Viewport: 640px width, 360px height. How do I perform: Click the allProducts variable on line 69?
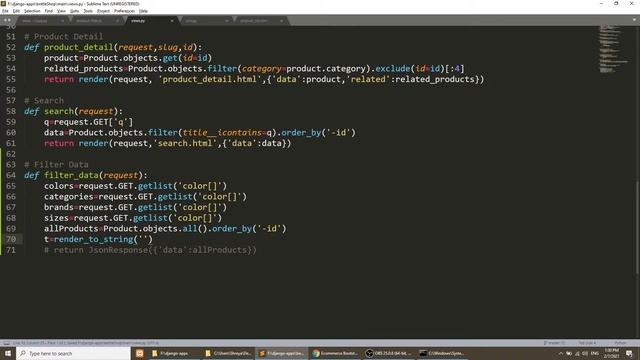[71, 228]
